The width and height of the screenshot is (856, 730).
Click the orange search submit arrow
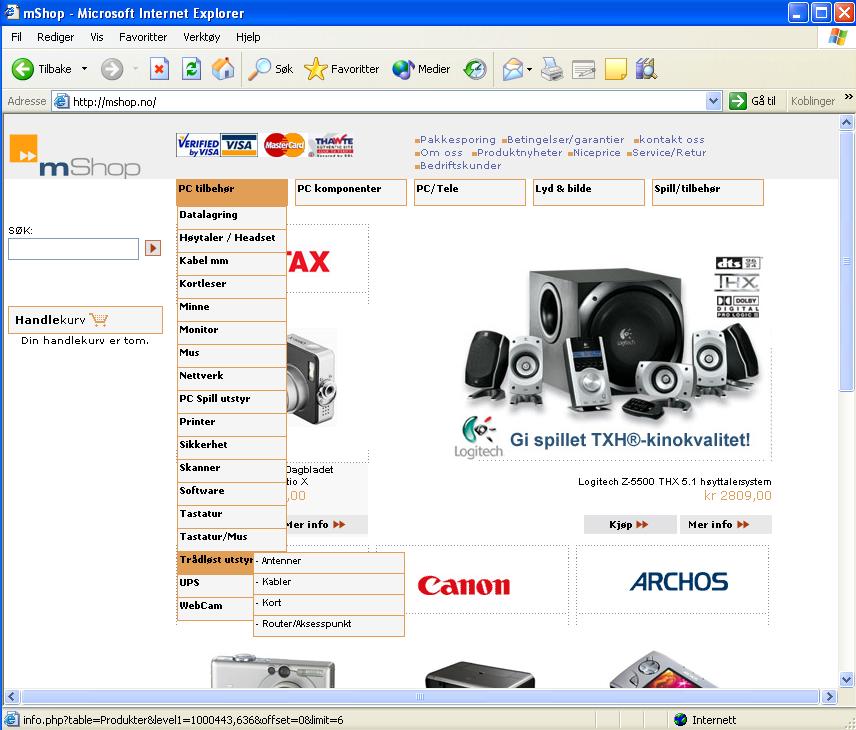coord(153,248)
